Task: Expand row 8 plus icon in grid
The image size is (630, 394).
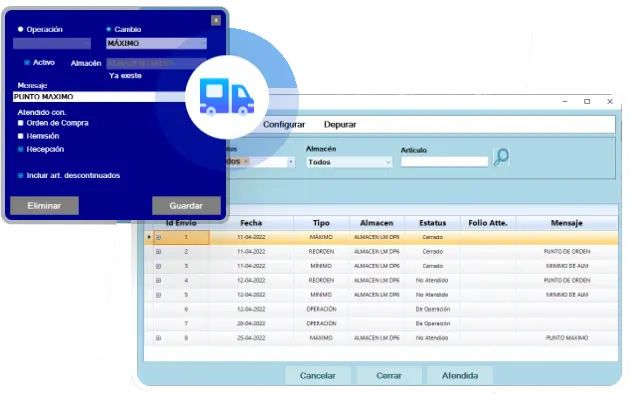Action: (x=158, y=338)
